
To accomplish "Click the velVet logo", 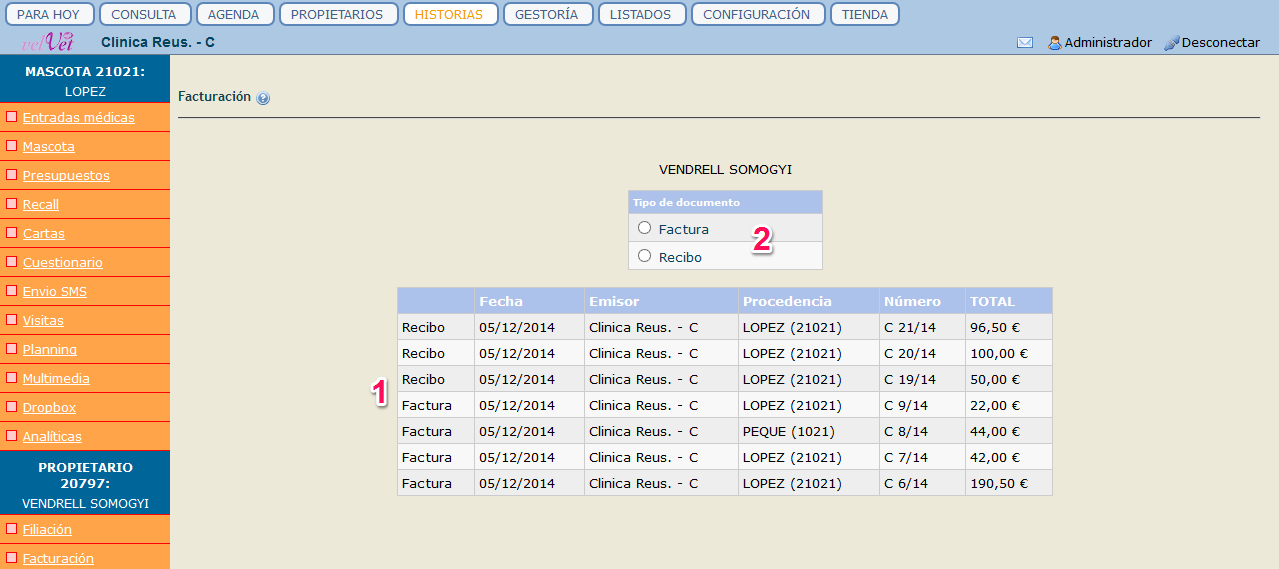I will click(48, 42).
